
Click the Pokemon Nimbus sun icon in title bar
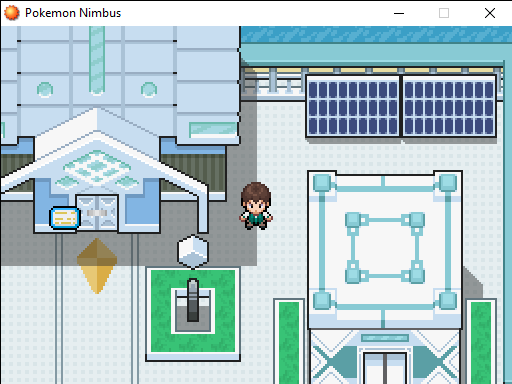12,13
